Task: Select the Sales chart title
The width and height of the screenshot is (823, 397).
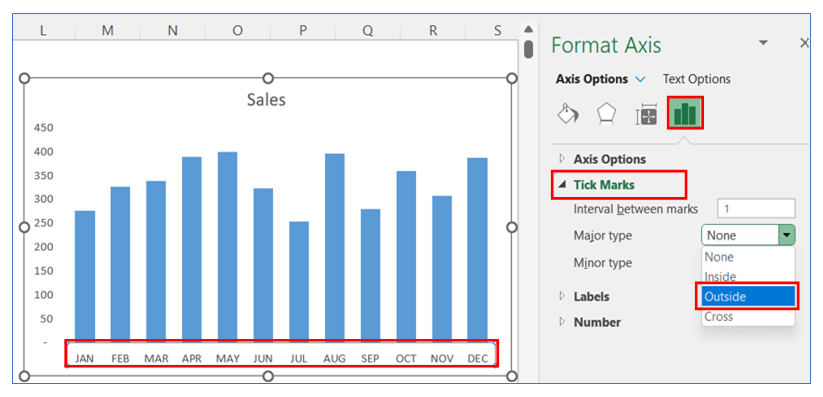Action: click(x=267, y=99)
